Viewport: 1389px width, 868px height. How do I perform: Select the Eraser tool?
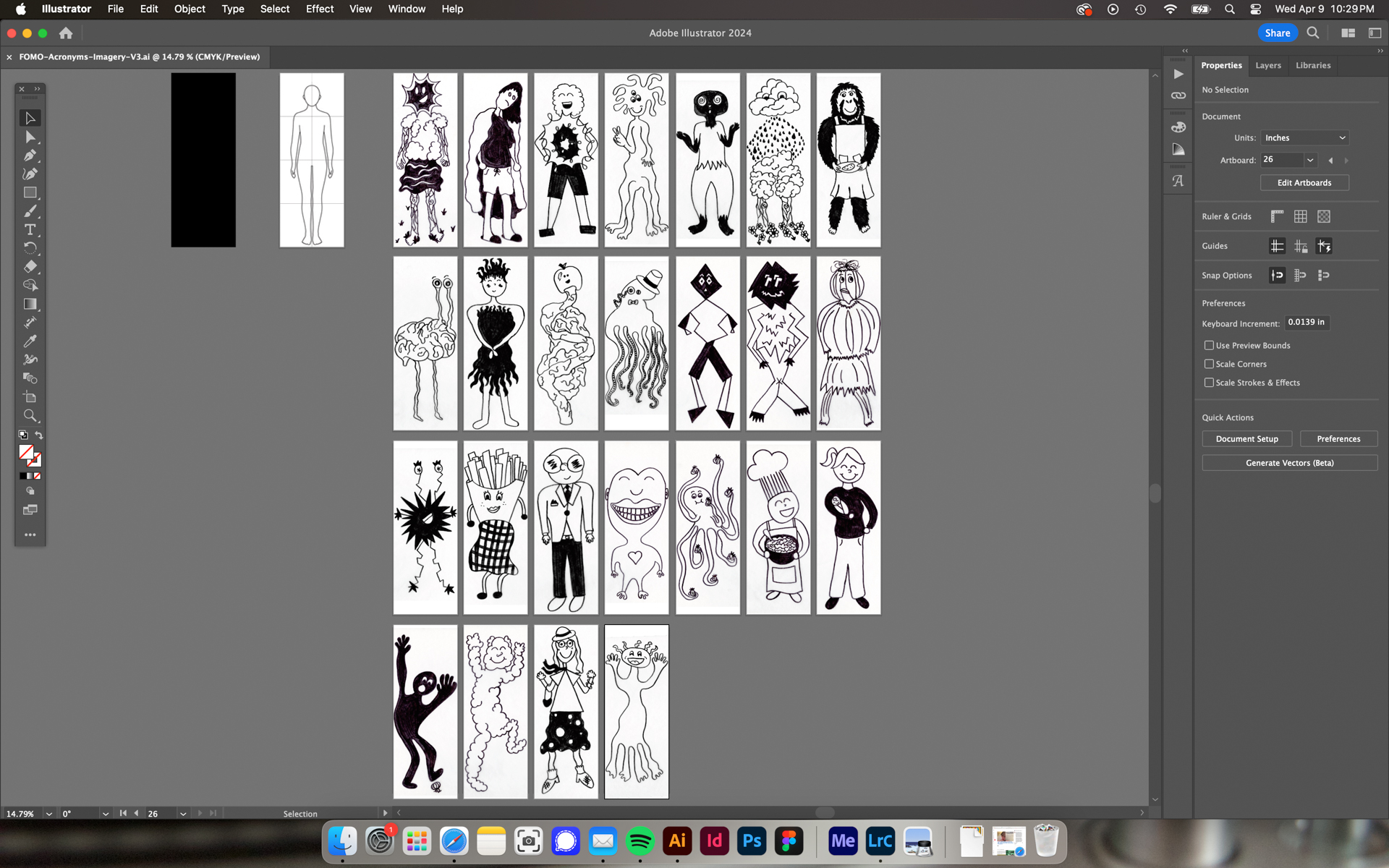coord(30,267)
